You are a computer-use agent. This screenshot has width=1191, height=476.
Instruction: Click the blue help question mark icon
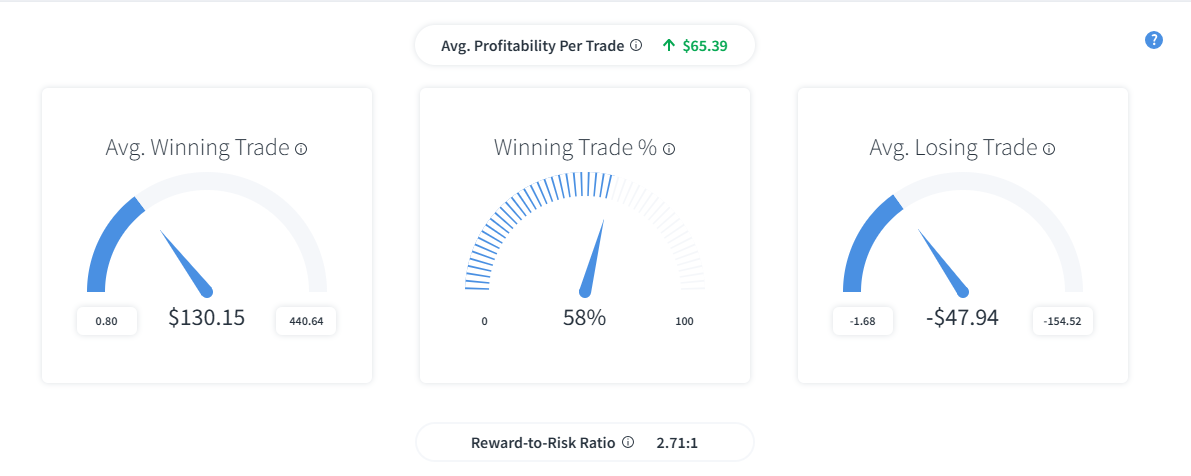pos(1153,41)
